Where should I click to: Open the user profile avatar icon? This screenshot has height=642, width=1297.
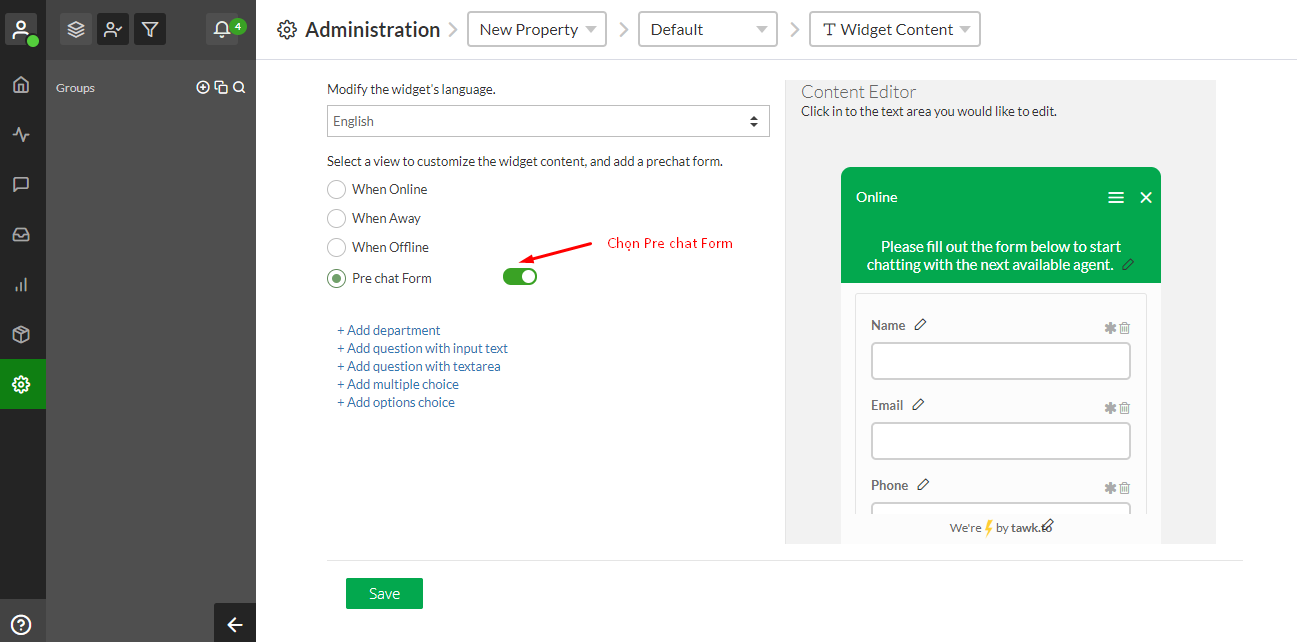(21, 29)
